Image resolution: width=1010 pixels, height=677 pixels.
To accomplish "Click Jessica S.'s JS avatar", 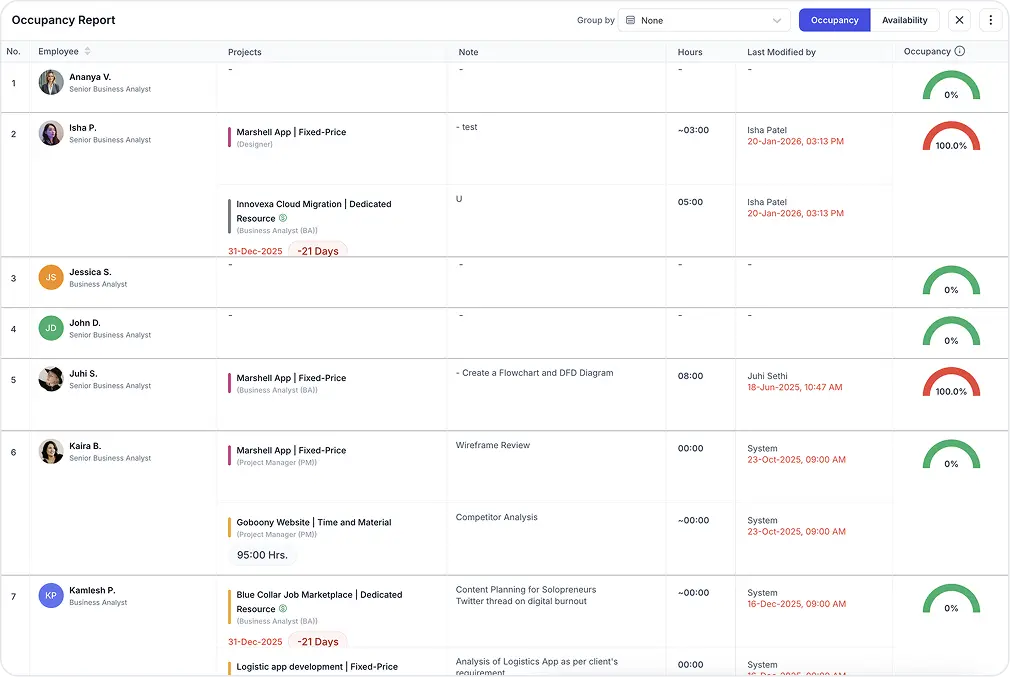I will 51,278.
